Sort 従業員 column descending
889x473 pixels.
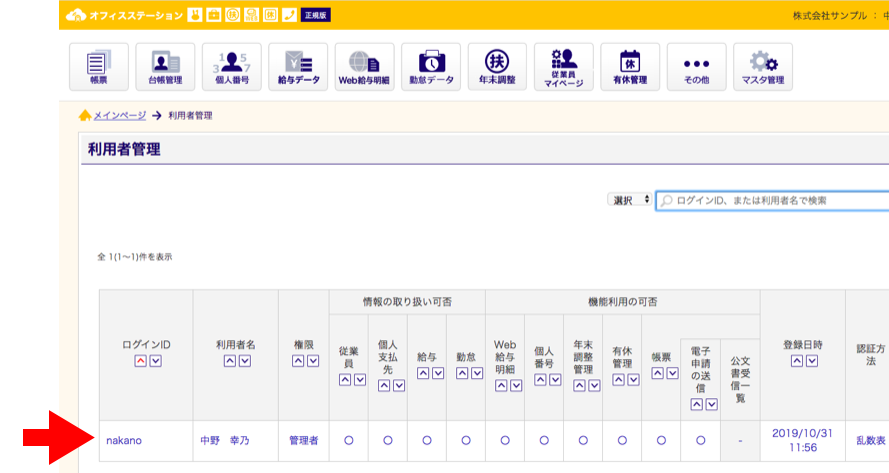point(360,380)
